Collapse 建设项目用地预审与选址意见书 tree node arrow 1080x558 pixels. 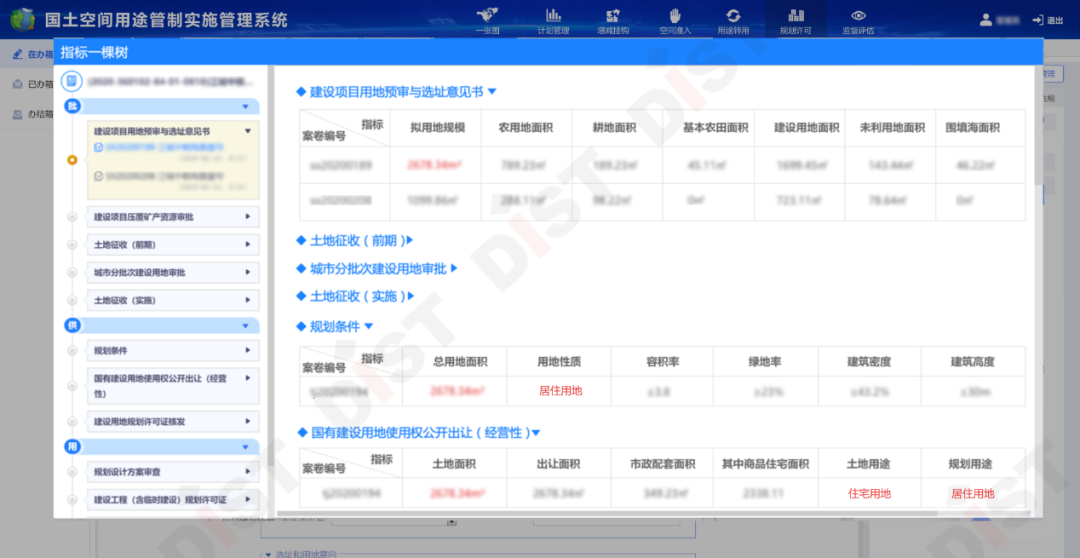coord(248,130)
